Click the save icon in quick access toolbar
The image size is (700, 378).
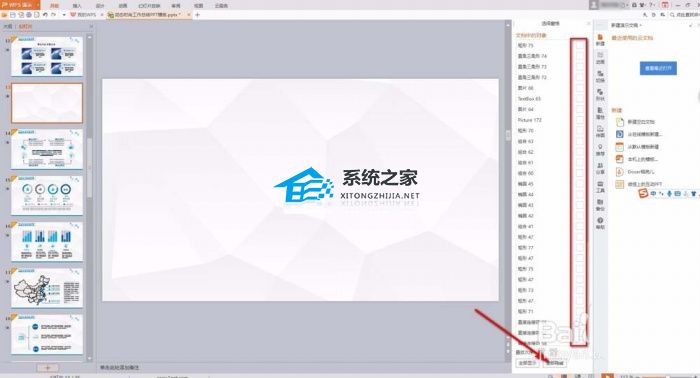coord(12,15)
